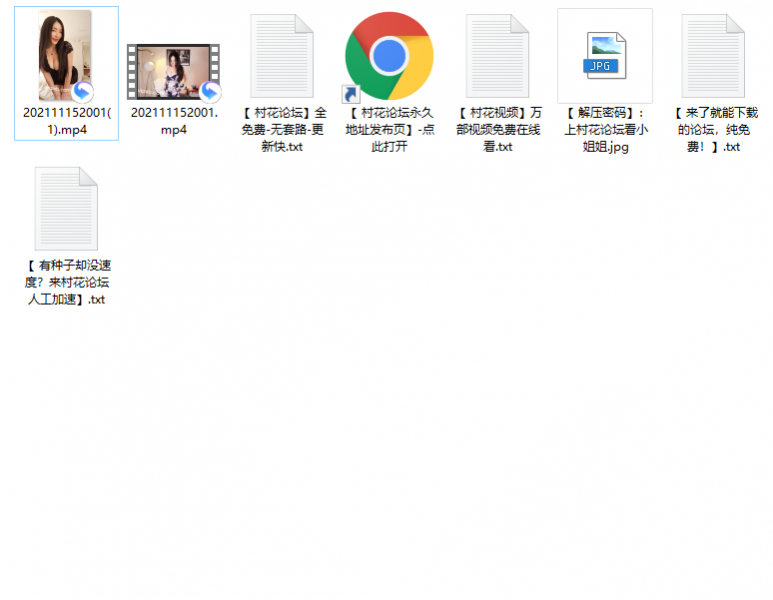The width and height of the screenshot is (773, 600).
Task: Click the 【村花论坛】全免费-无套路-更新快.txt file name
Action: point(281,130)
